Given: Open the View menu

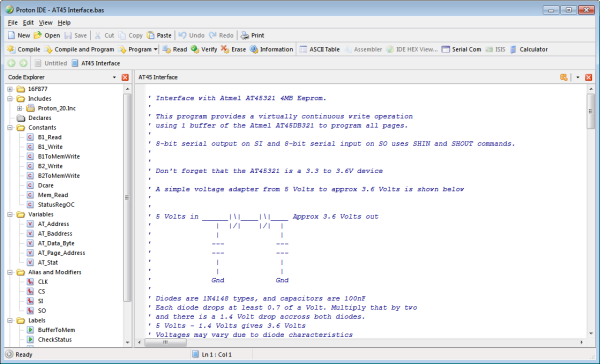Looking at the screenshot, I should [x=46, y=23].
